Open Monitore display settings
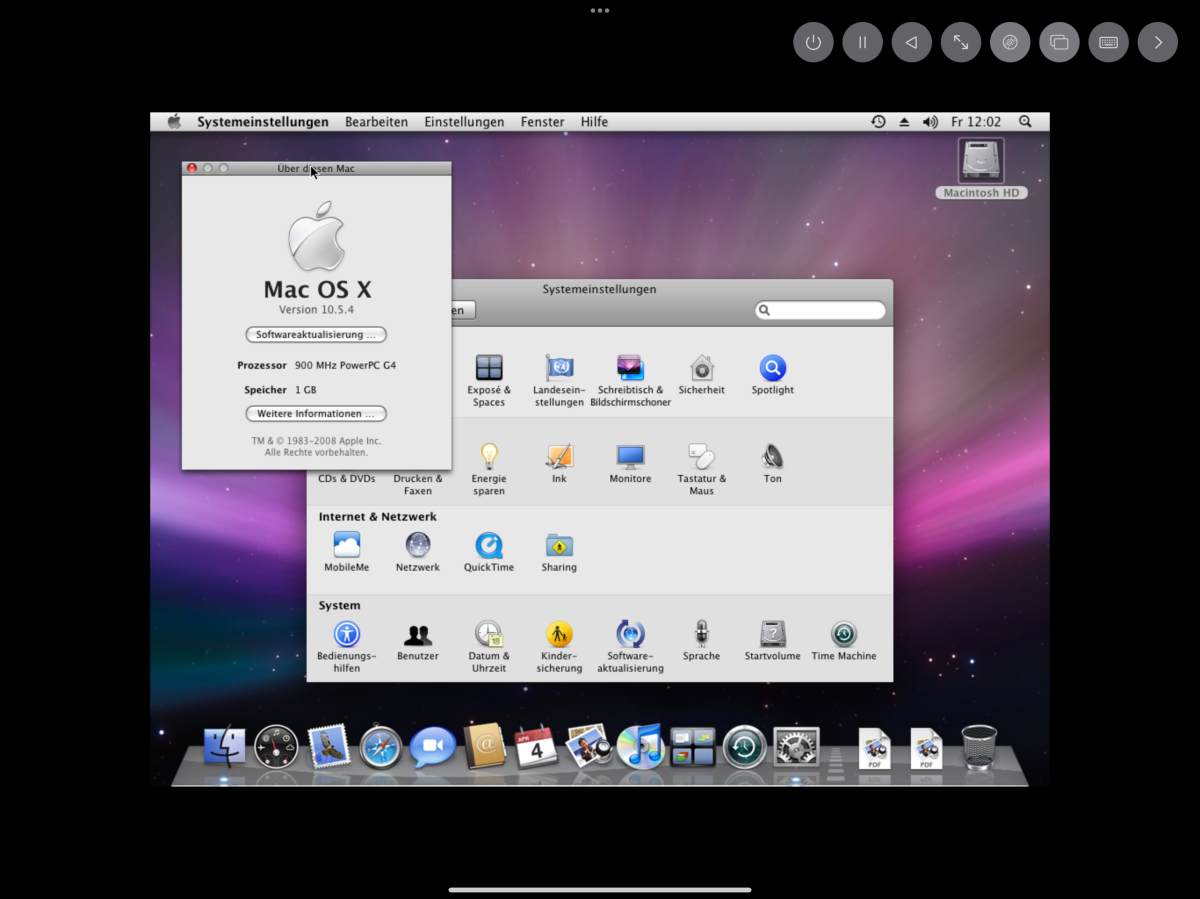 630,464
